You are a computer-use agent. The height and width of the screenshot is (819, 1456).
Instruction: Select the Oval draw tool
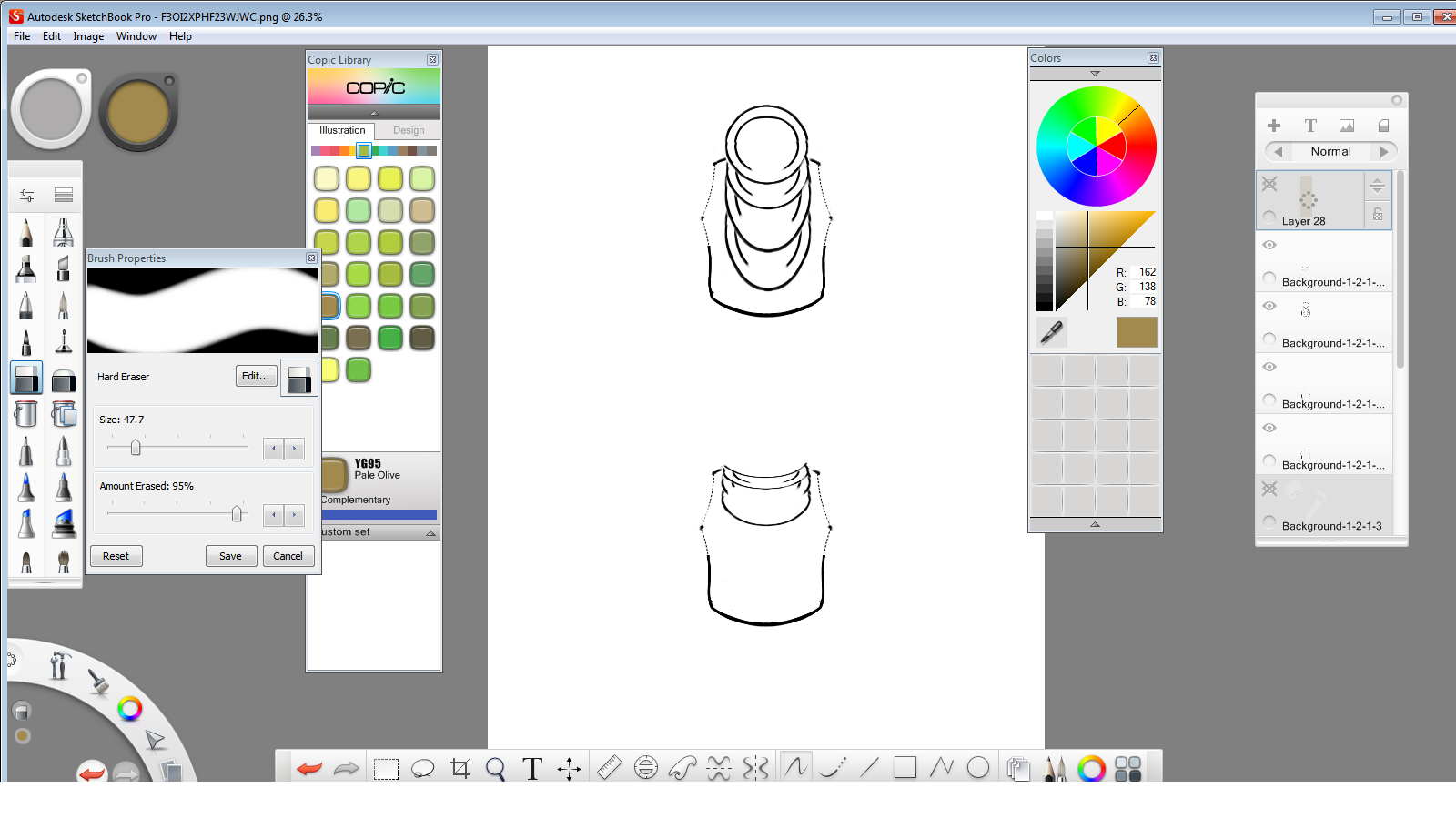(978, 768)
